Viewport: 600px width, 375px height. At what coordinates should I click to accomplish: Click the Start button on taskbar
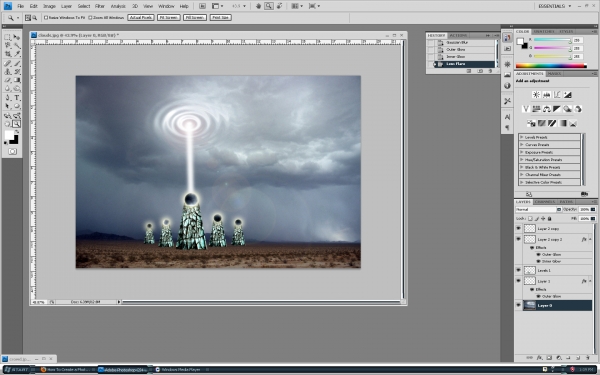click(x=16, y=370)
